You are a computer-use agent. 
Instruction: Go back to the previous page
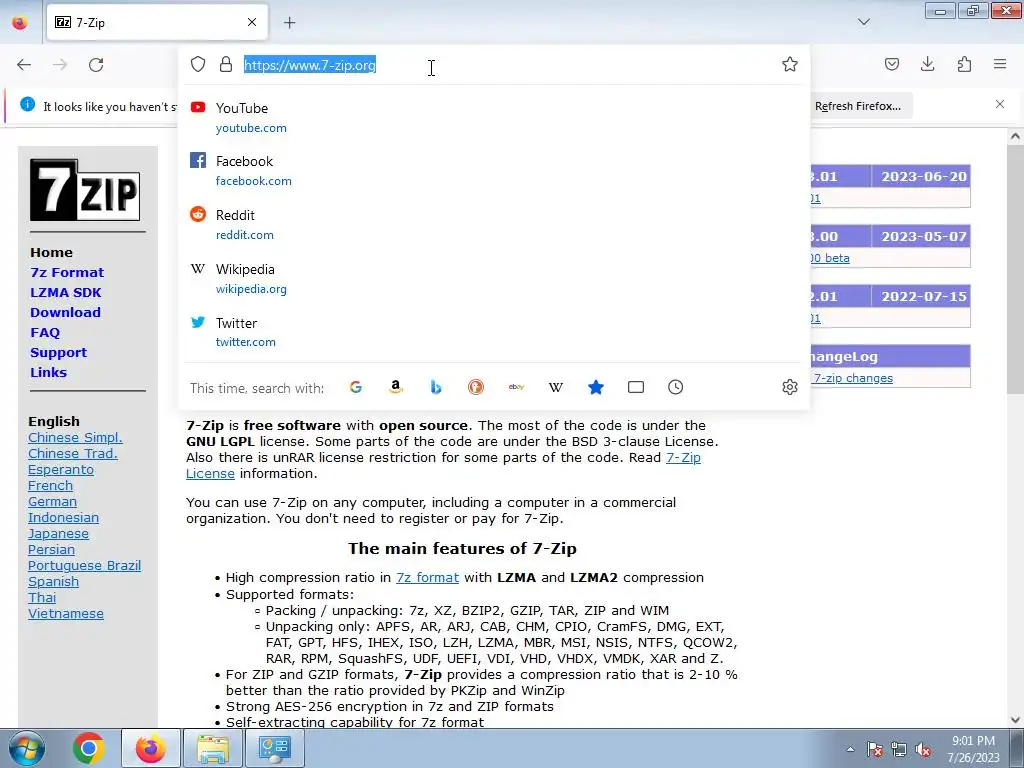(x=24, y=65)
